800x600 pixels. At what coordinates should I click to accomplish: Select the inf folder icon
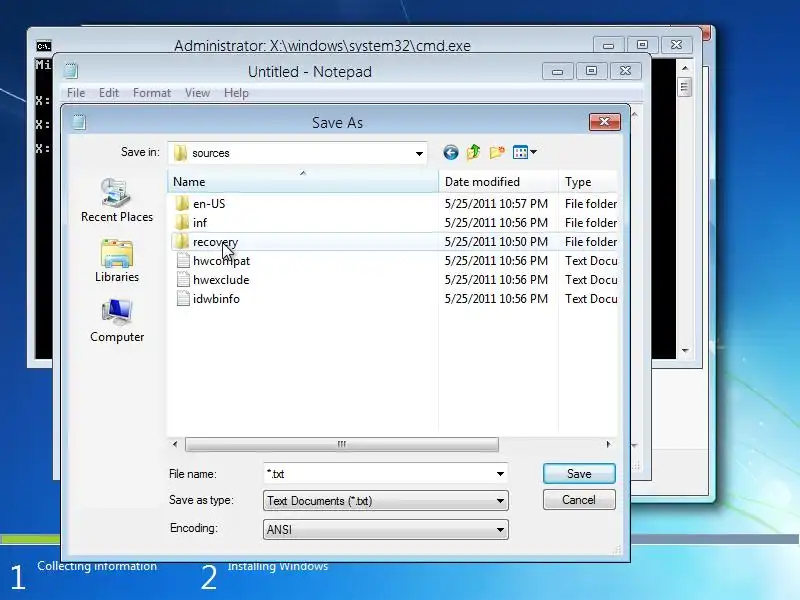pyautogui.click(x=182, y=222)
